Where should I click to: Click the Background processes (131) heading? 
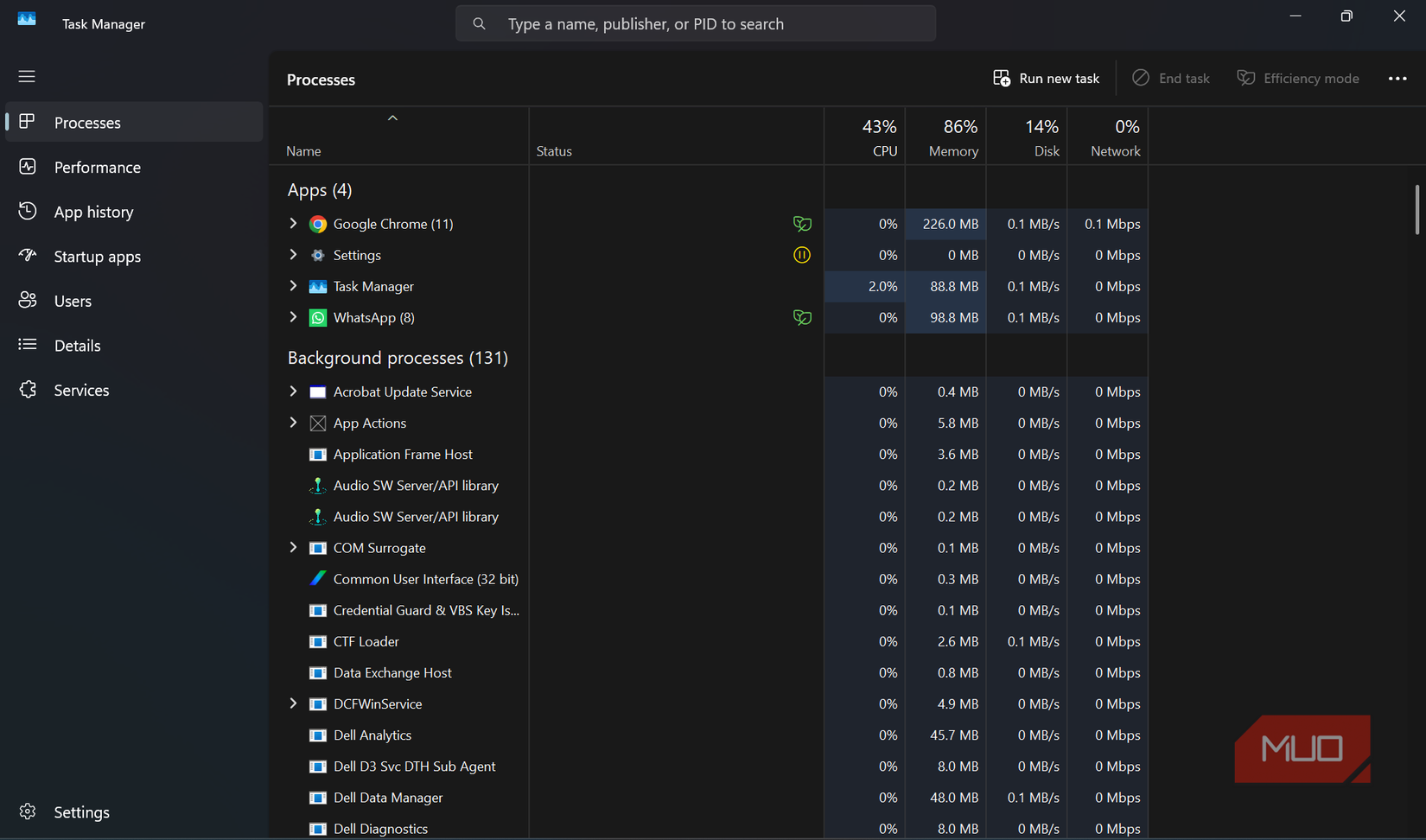[398, 357]
